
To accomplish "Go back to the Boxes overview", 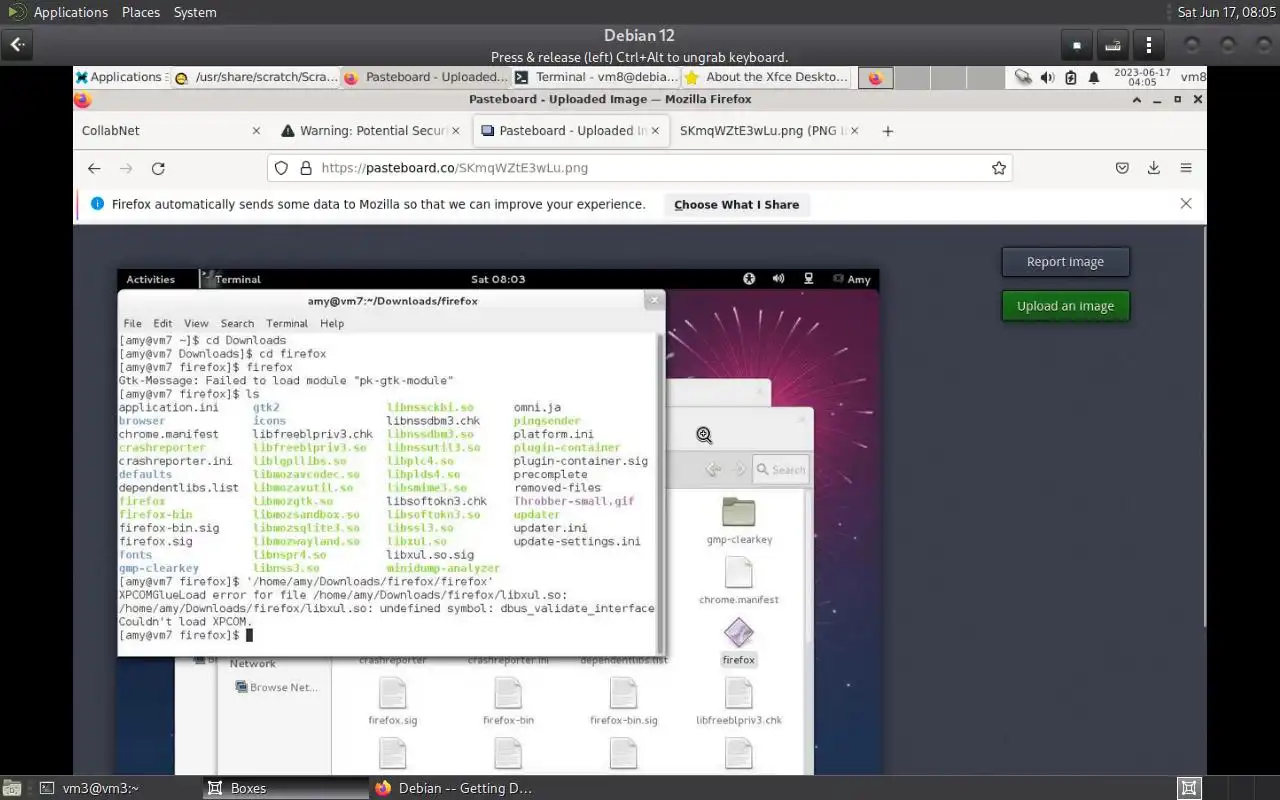I will (x=18, y=45).
